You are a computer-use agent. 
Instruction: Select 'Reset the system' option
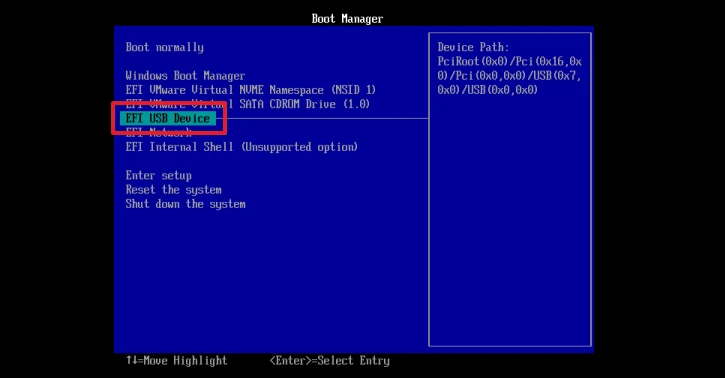coord(173,190)
